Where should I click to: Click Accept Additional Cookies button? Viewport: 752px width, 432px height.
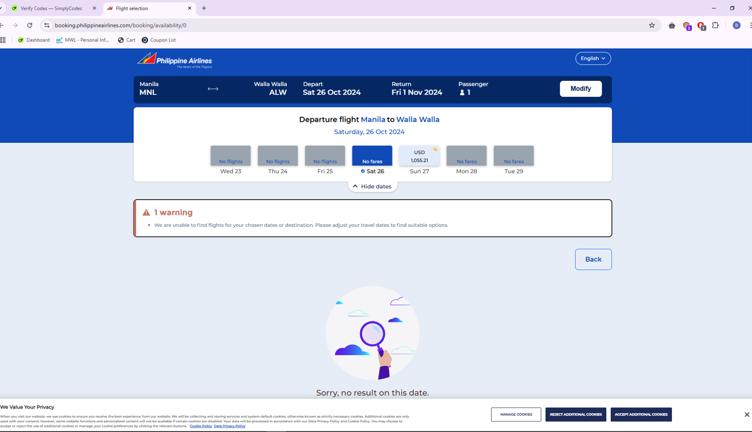(641, 414)
